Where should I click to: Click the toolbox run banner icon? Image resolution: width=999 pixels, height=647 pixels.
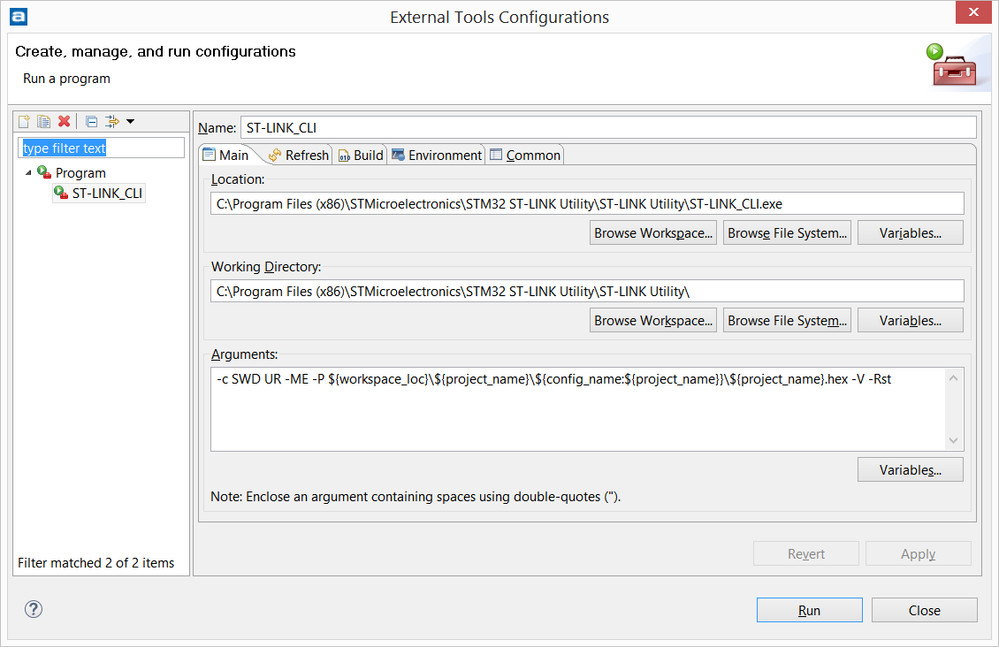951,65
